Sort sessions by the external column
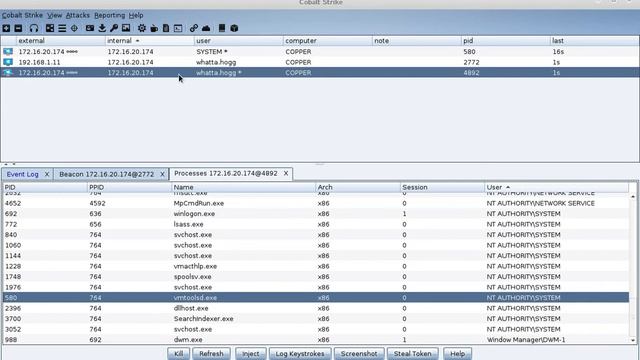Image resolution: width=640 pixels, height=360 pixels. click(x=60, y=41)
